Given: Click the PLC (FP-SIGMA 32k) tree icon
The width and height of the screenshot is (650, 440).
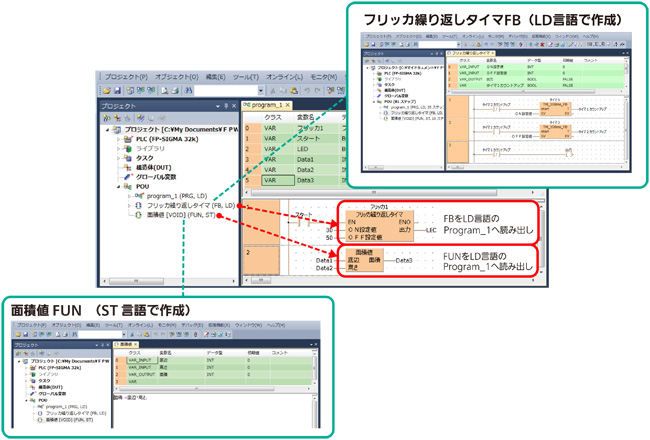Looking at the screenshot, I should coord(128,138).
